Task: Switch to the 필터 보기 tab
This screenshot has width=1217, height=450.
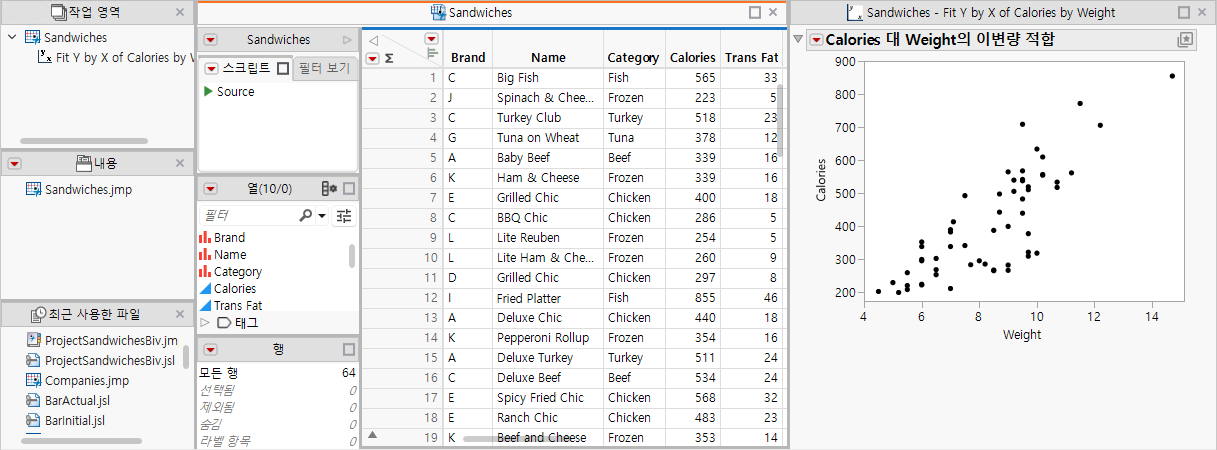Action: (x=324, y=69)
